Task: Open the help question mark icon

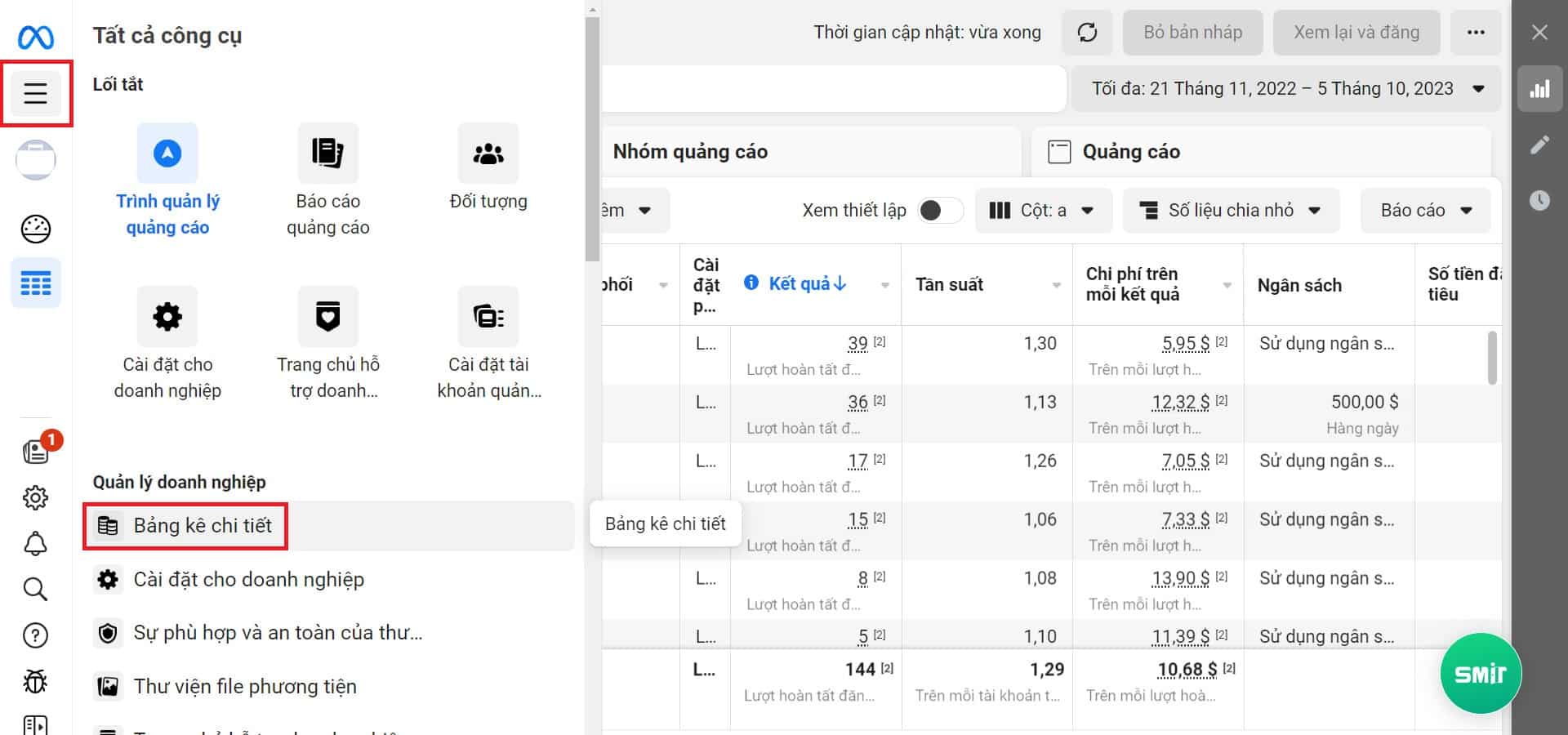Action: point(35,635)
